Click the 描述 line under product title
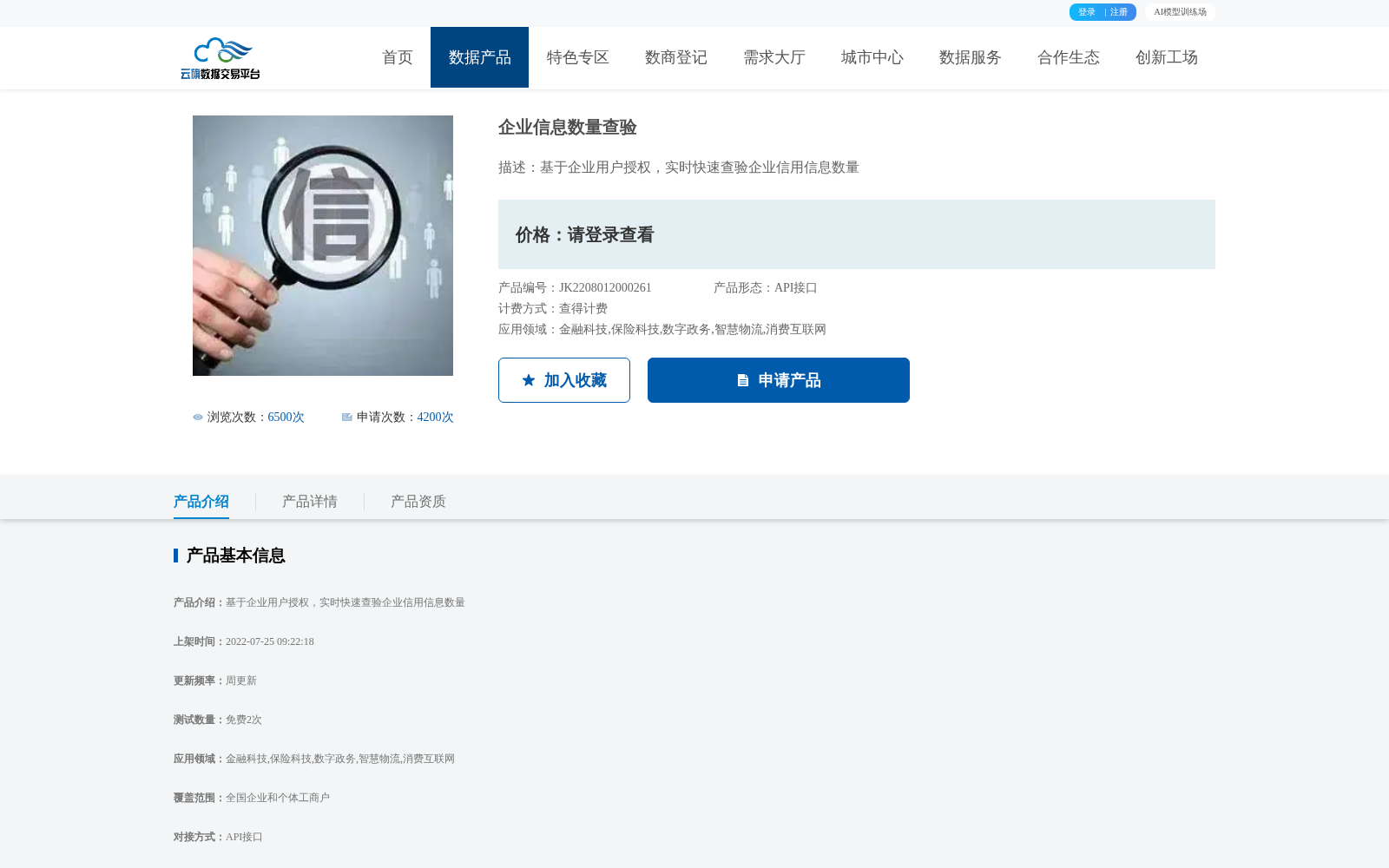The width and height of the screenshot is (1389, 868). 679,168
